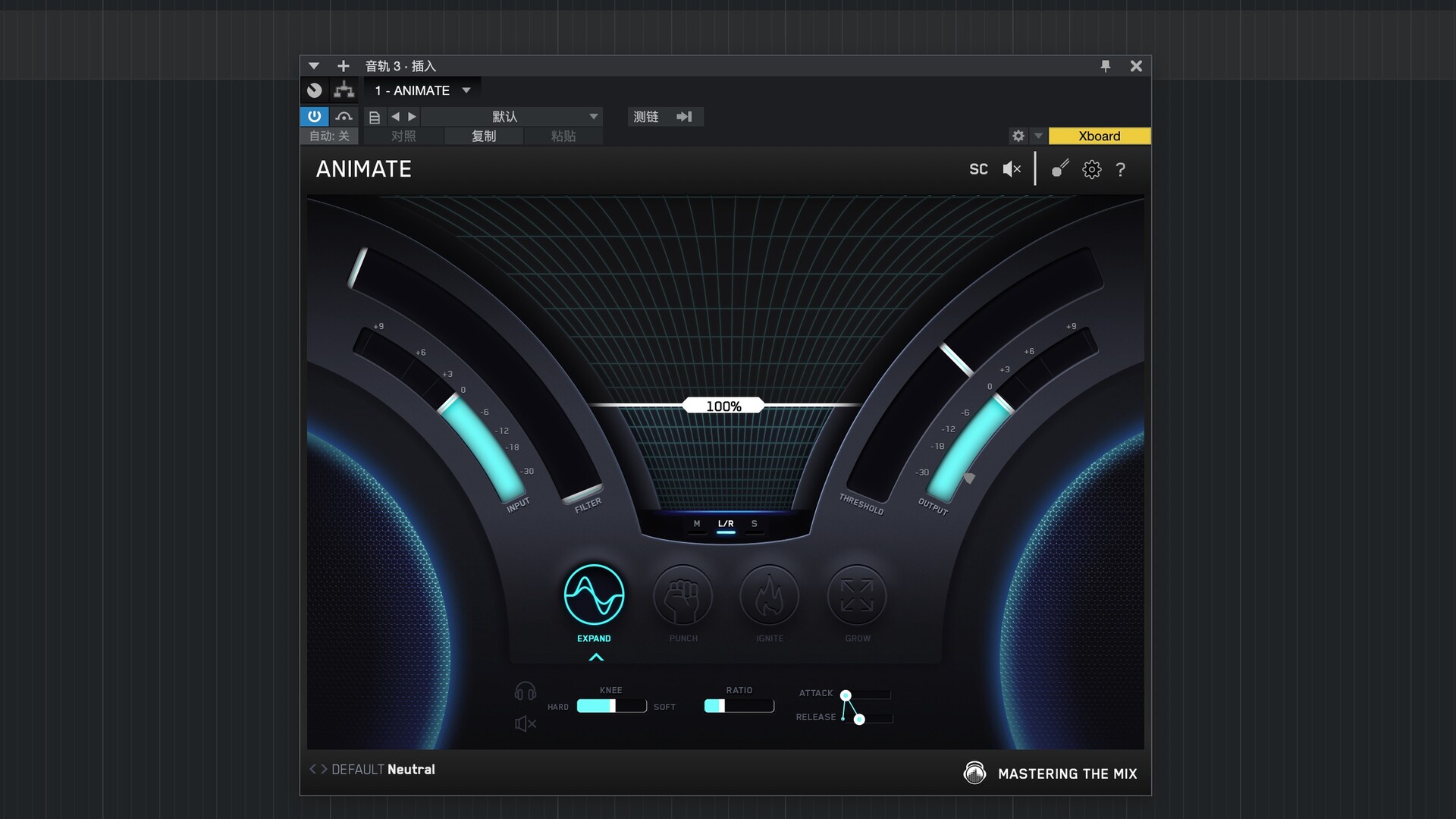Activate the GROW arrows mode

pyautogui.click(x=857, y=595)
